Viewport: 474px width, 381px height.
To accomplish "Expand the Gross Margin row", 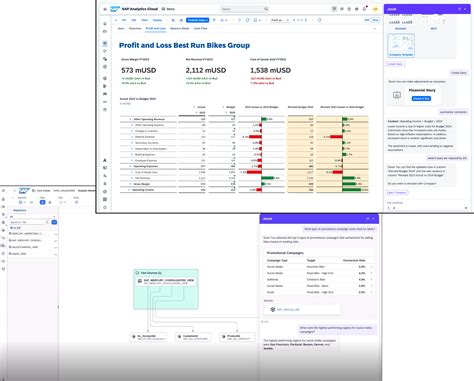I will pyautogui.click(x=130, y=184).
